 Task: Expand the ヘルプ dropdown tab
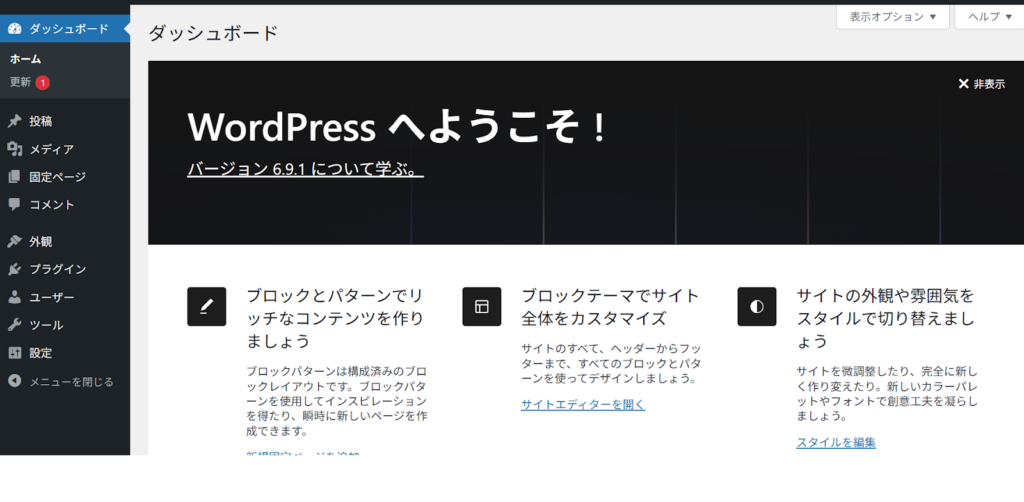(x=990, y=17)
